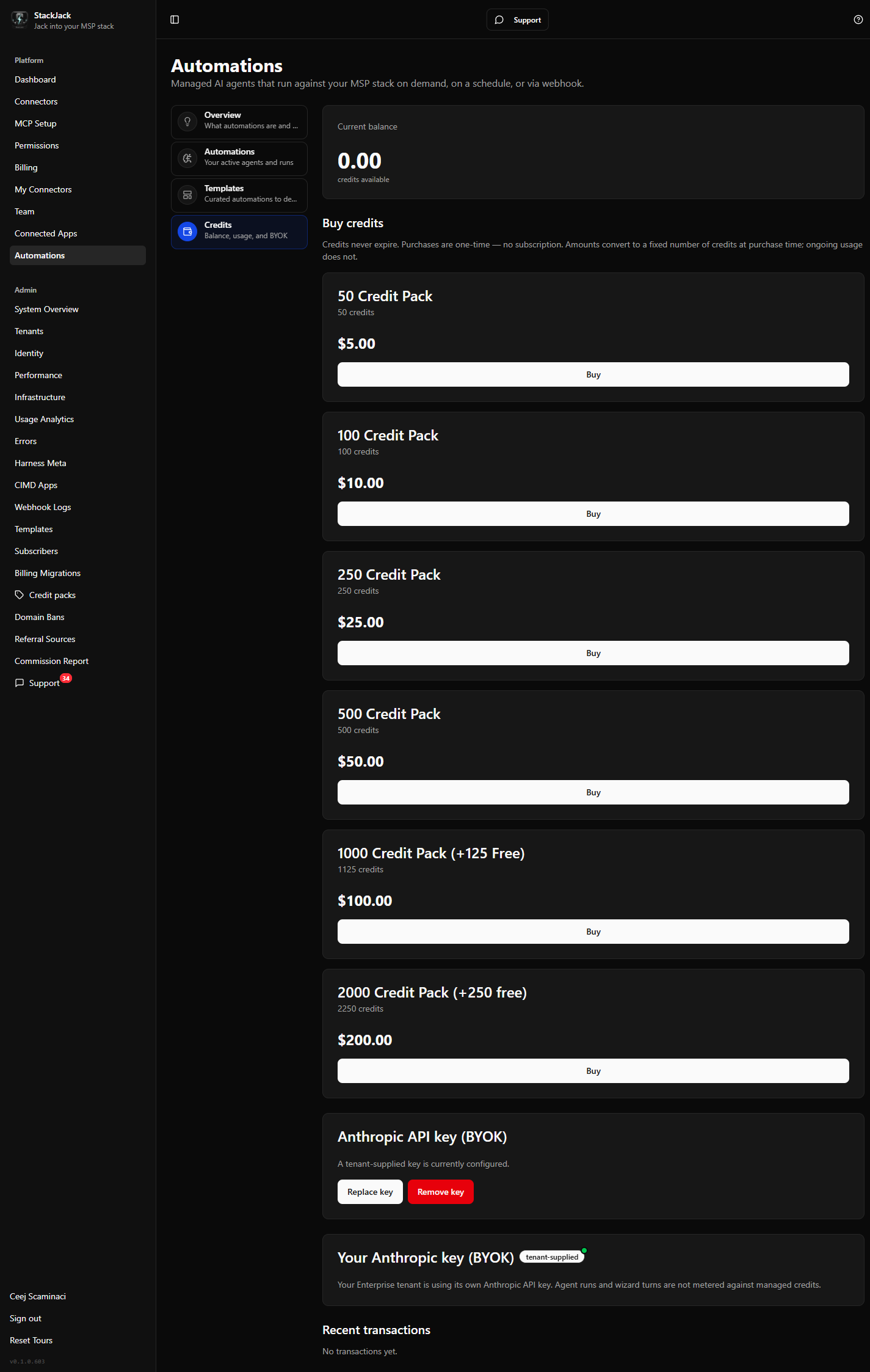Open the Overview tab
The image size is (870, 1372).
click(239, 122)
